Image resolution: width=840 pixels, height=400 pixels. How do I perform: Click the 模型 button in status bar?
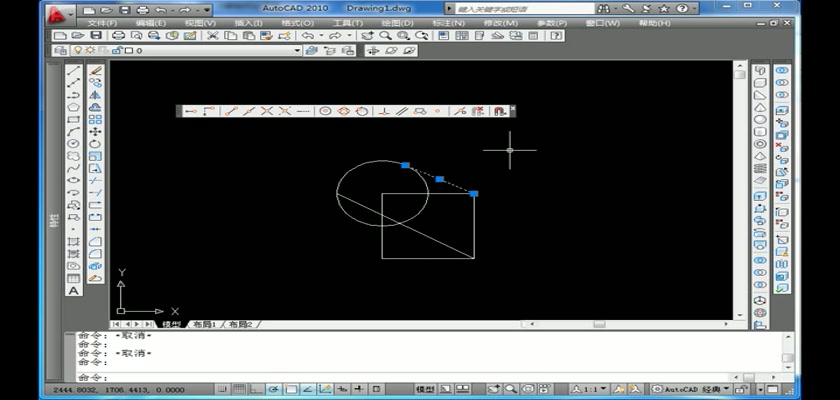pos(425,389)
